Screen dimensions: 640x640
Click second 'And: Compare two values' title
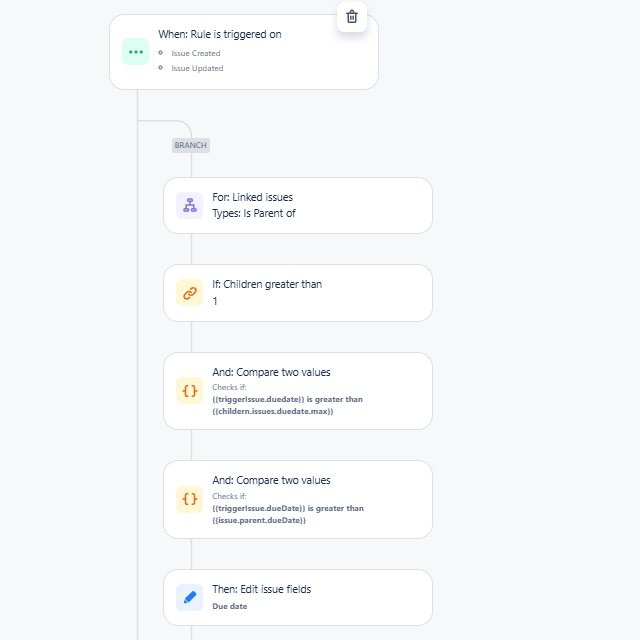tap(271, 480)
